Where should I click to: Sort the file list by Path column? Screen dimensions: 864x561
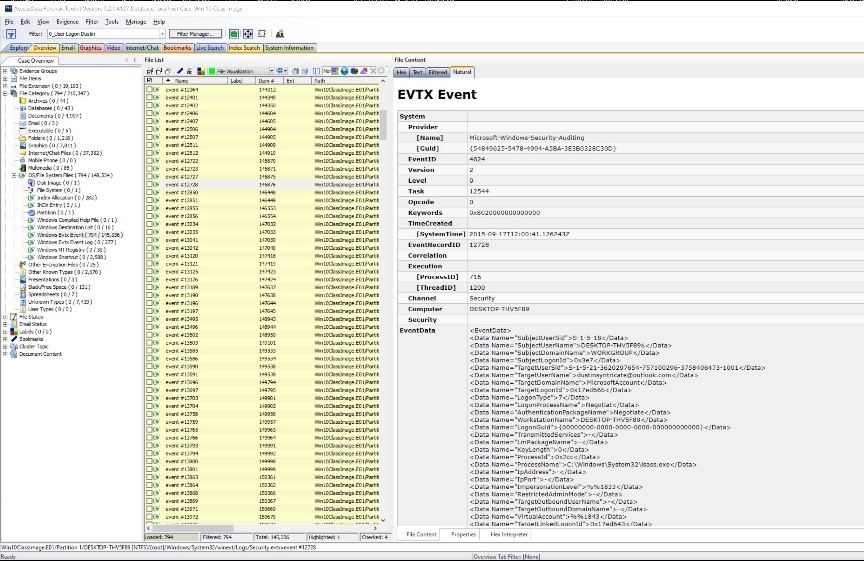(x=345, y=81)
